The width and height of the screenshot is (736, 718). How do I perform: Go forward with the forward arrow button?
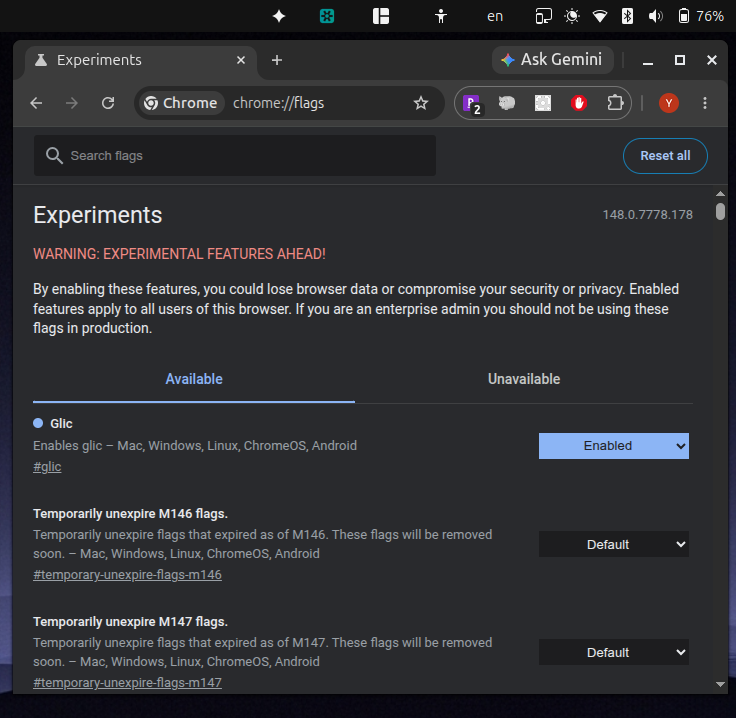pyautogui.click(x=72, y=103)
